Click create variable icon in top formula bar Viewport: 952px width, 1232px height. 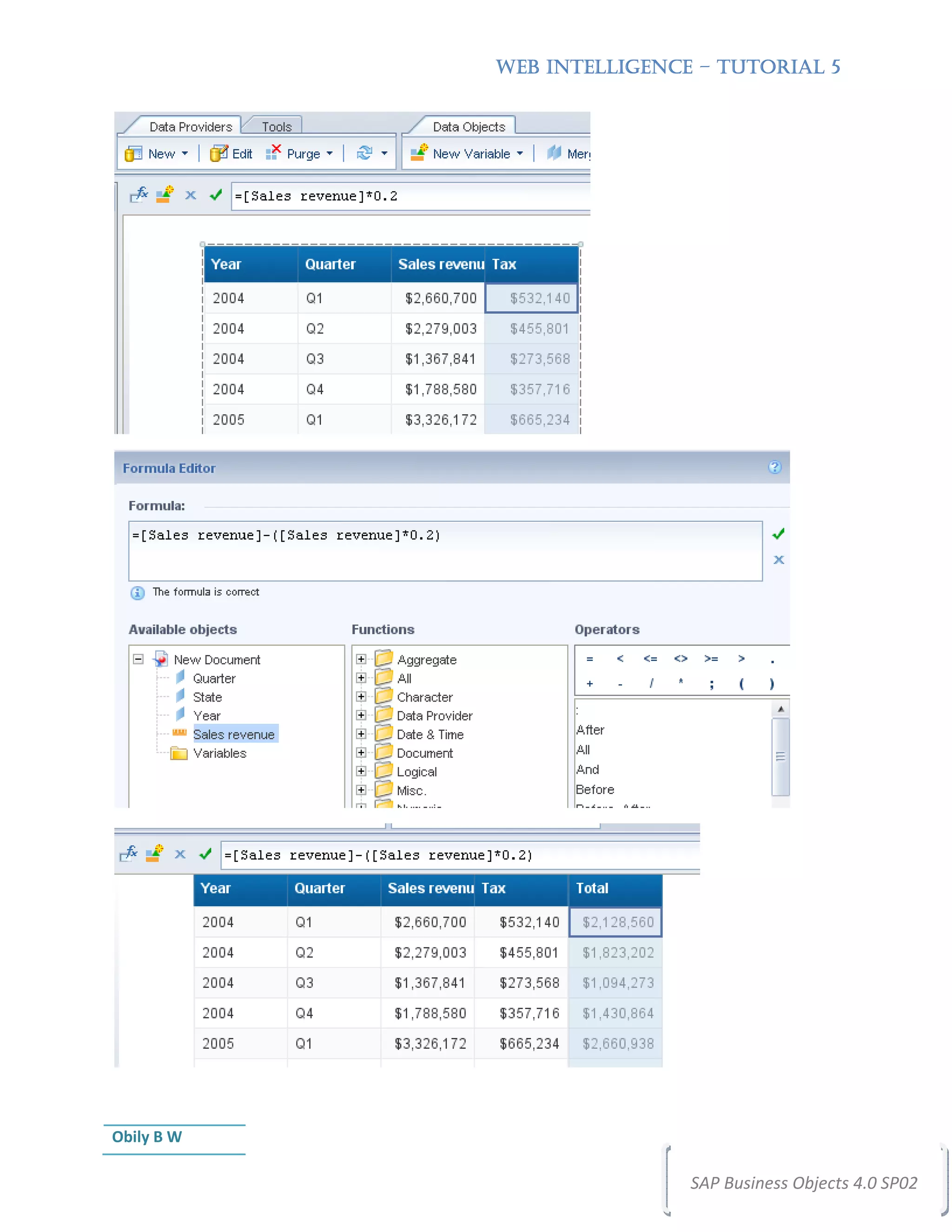coord(165,195)
